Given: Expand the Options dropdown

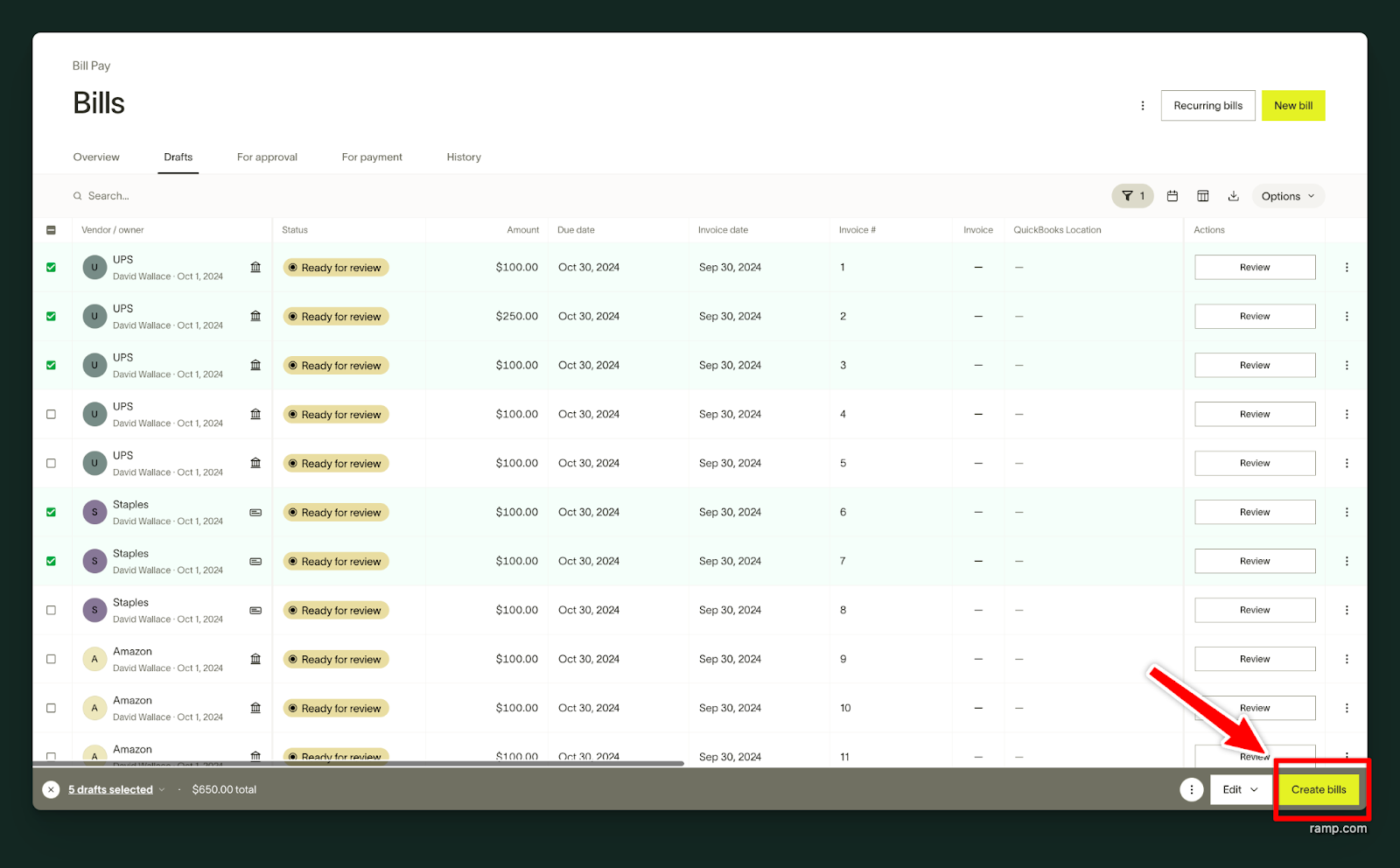Looking at the screenshot, I should pos(1288,196).
